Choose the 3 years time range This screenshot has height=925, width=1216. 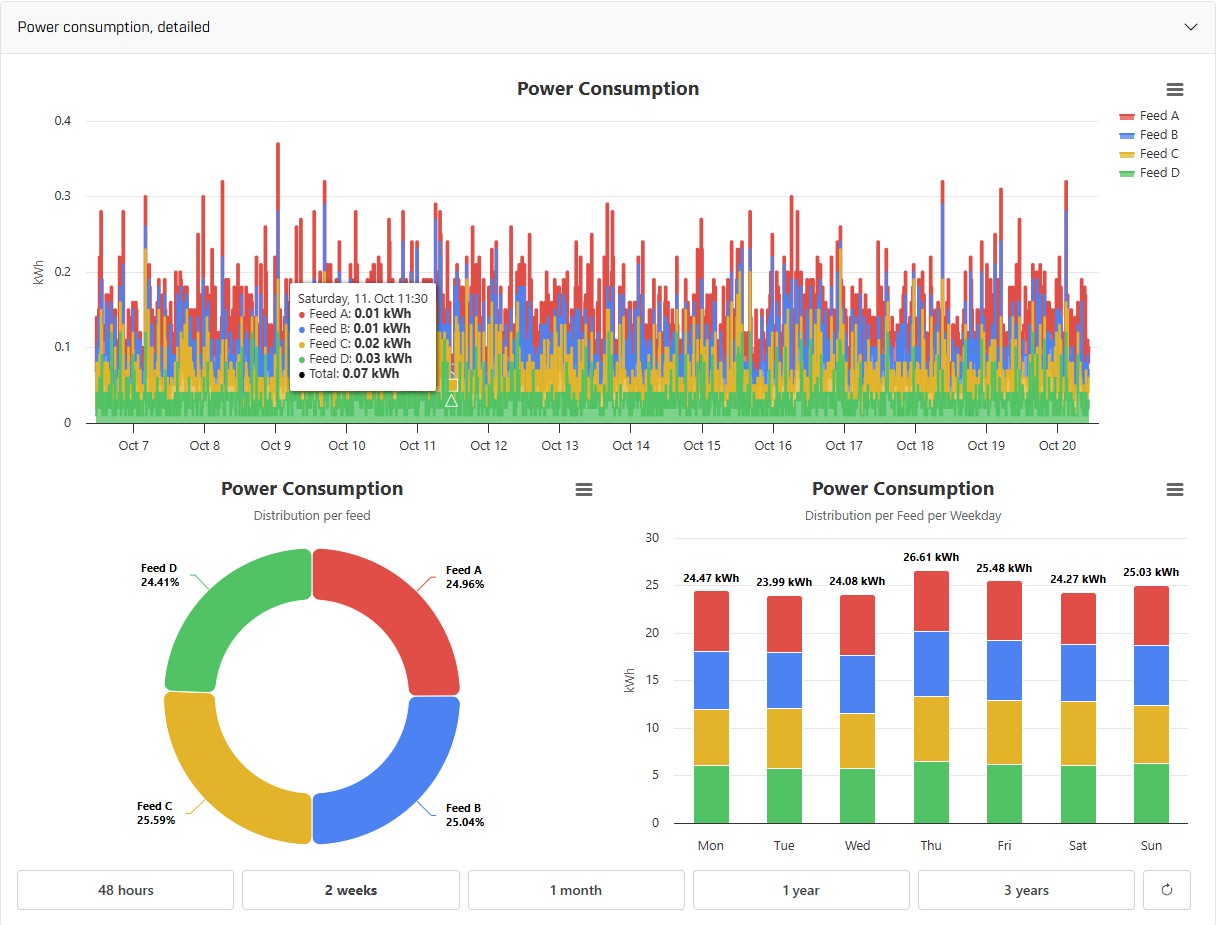click(x=1026, y=890)
